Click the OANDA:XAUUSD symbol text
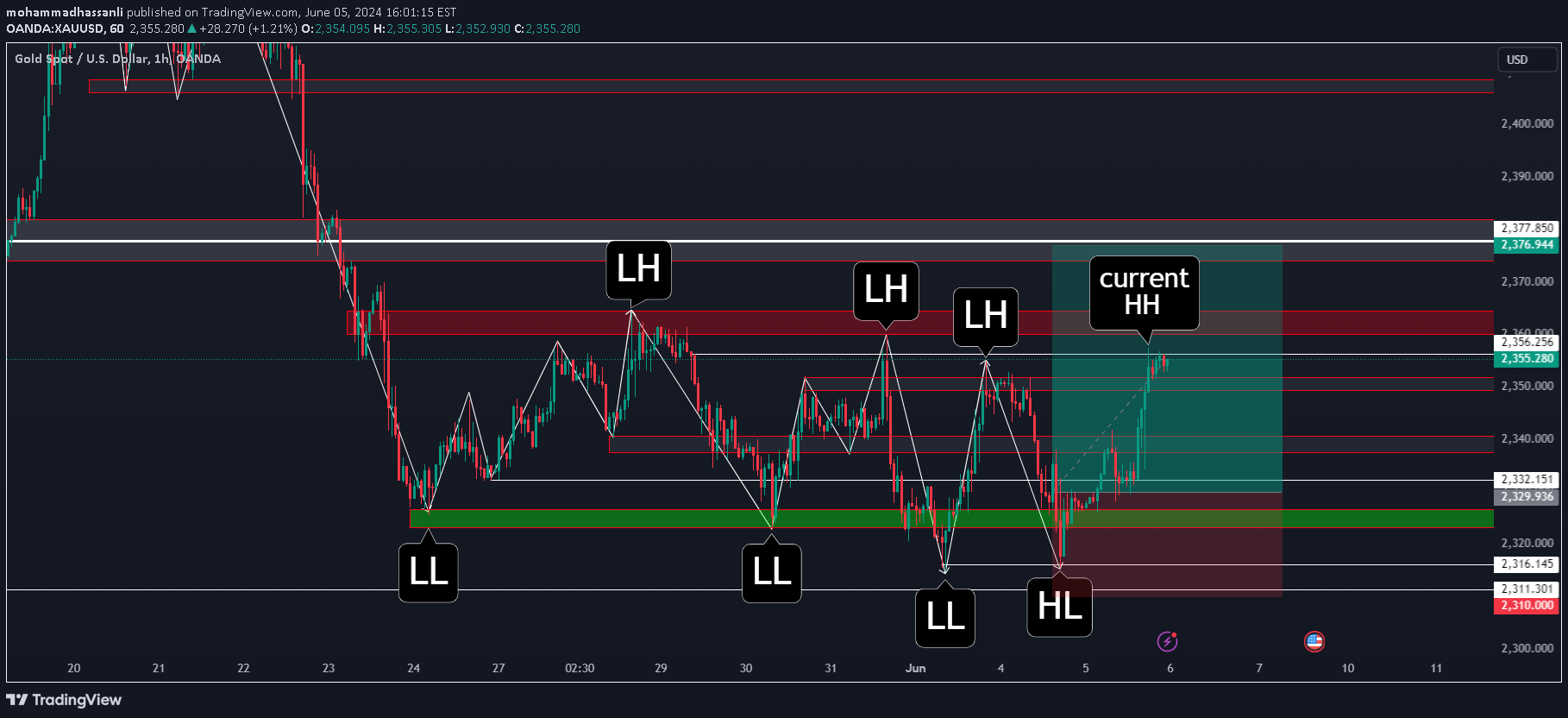 coord(55,28)
